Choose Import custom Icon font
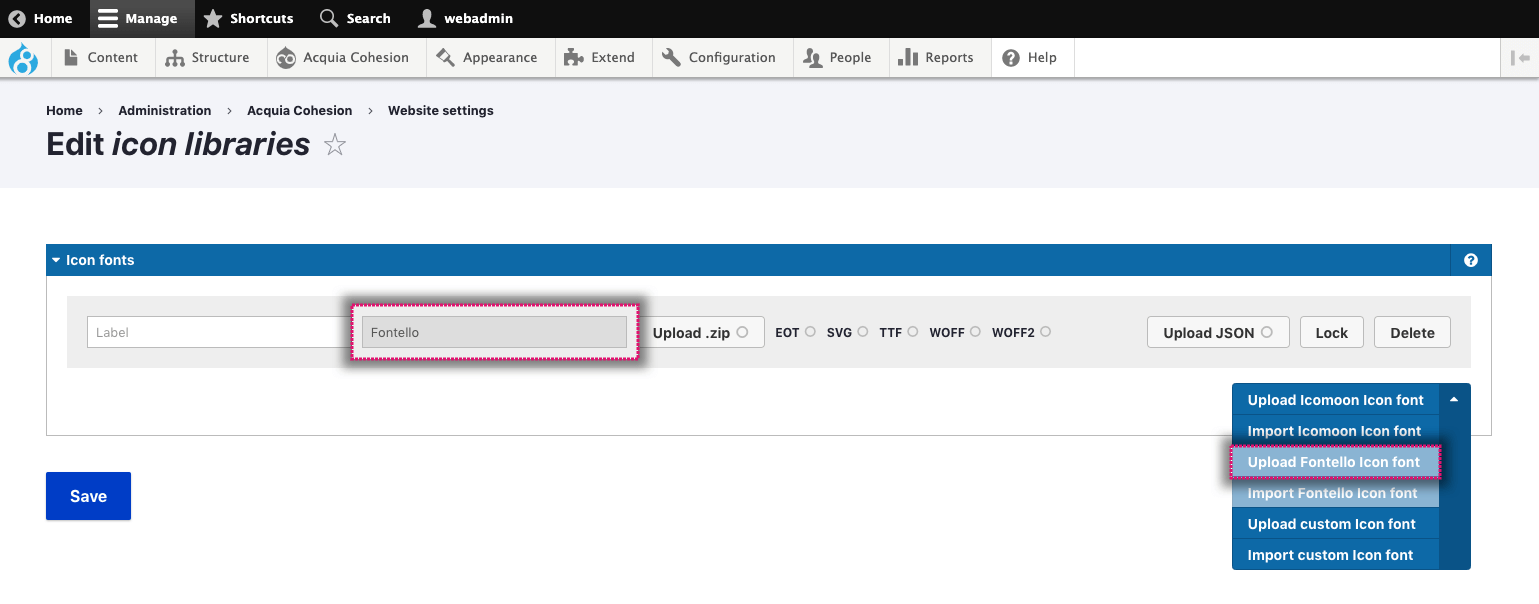Screen dimensions: 1539x604 1335,555
